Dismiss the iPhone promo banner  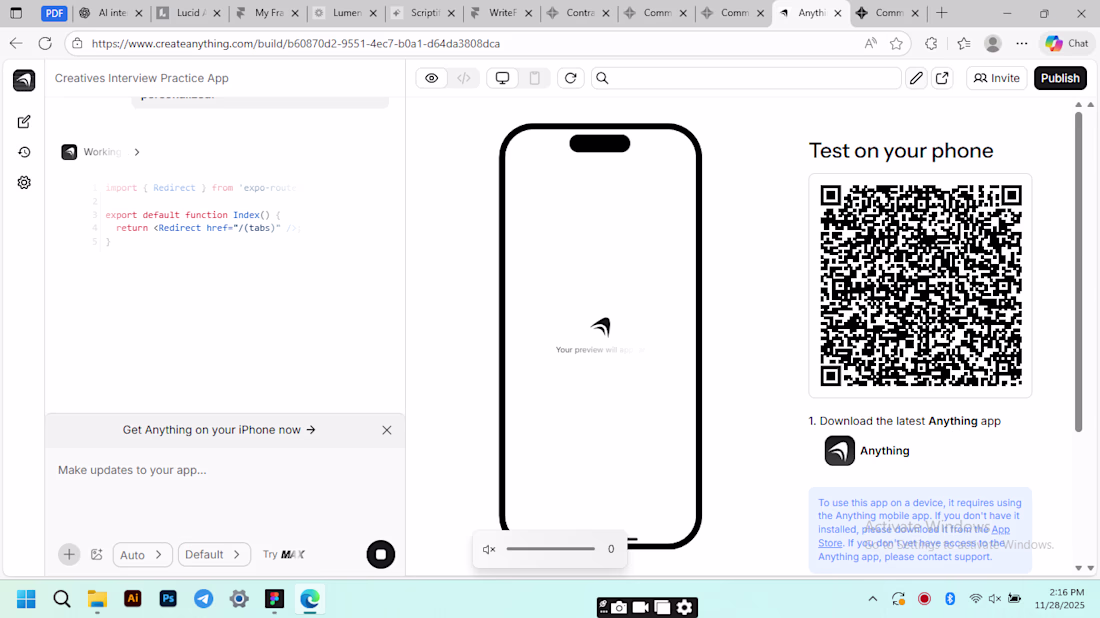pos(387,430)
